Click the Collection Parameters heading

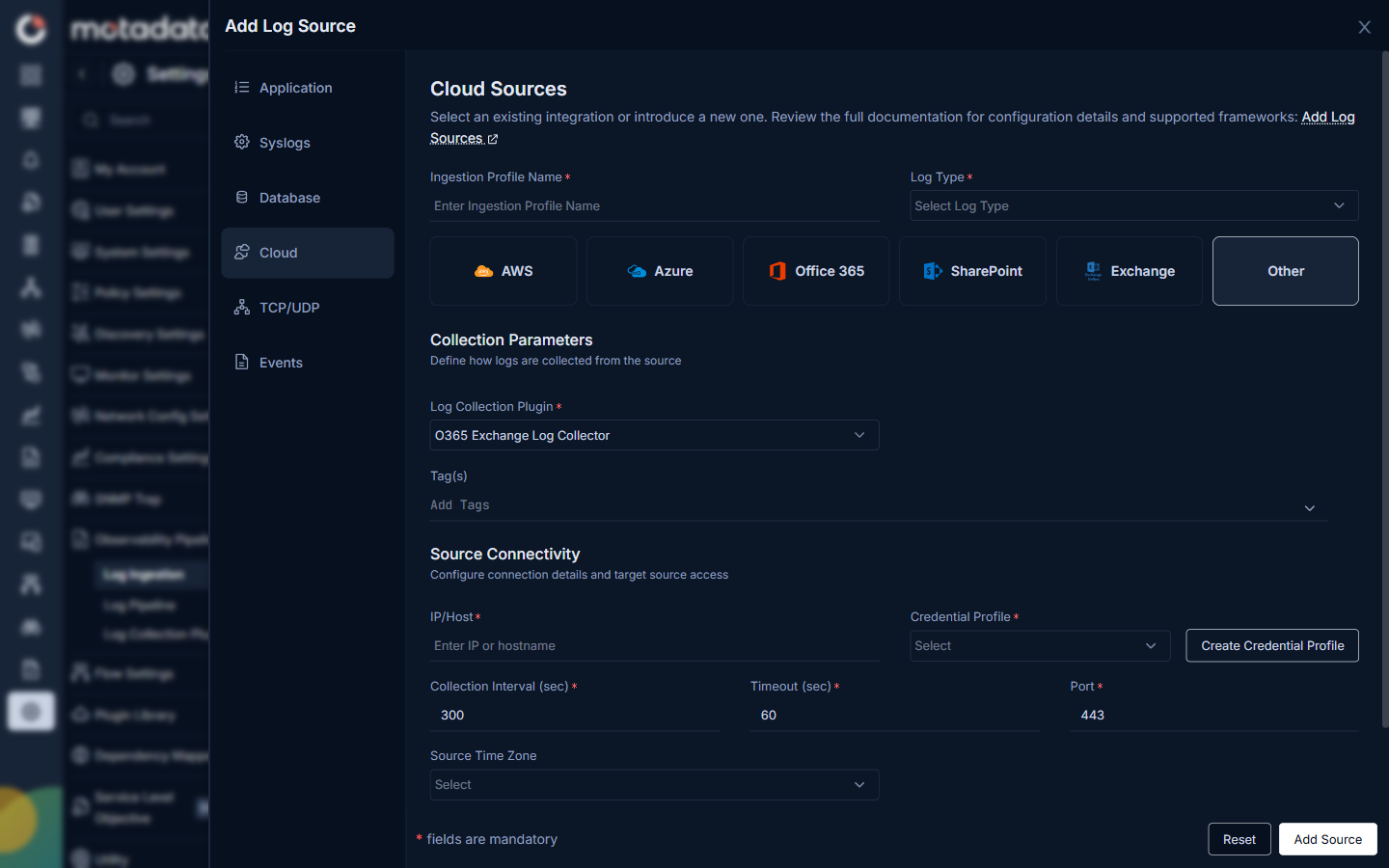point(511,339)
